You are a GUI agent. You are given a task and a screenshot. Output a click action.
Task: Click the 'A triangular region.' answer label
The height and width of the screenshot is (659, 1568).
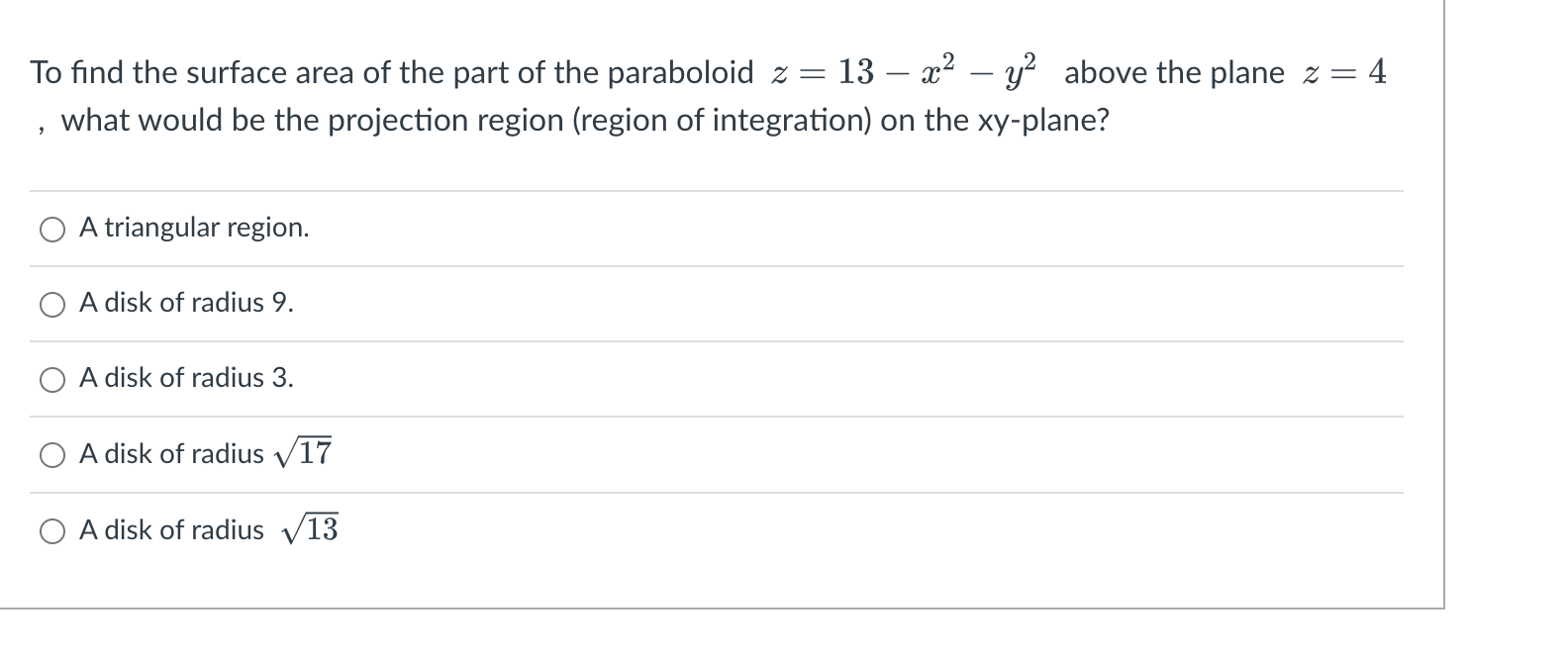[194, 228]
